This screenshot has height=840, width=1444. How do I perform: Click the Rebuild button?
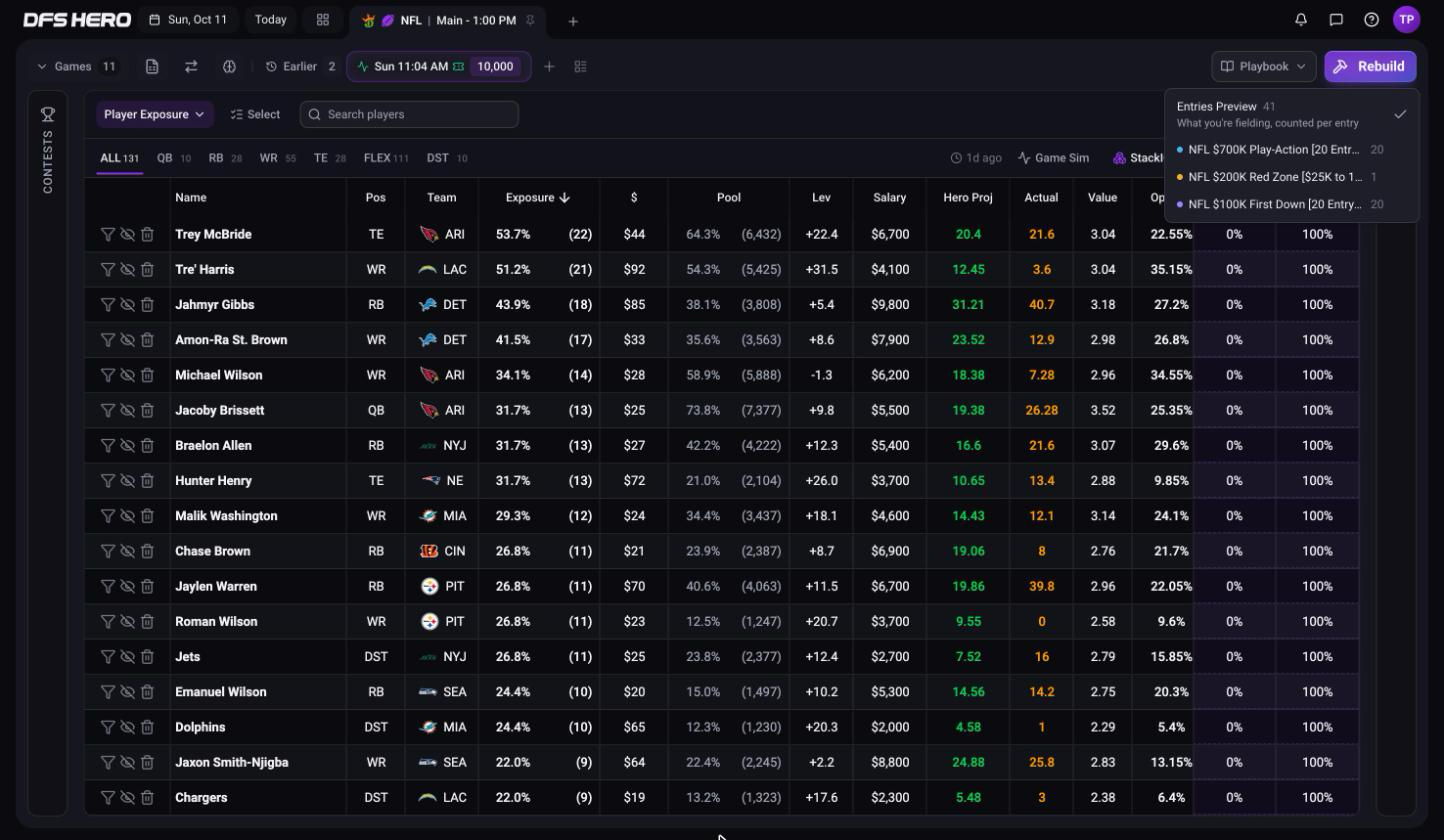pos(1370,67)
